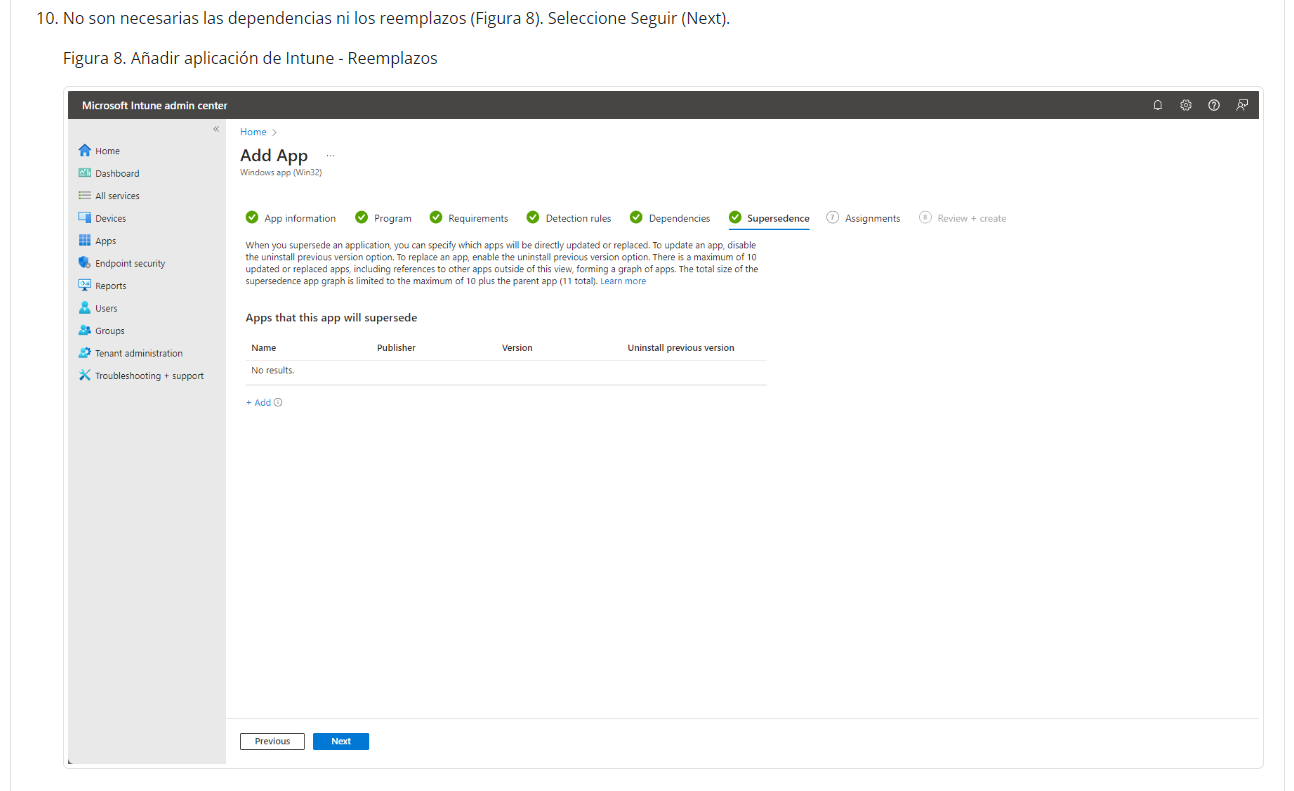
Task: Select Apps in the sidebar
Action: [x=97, y=241]
